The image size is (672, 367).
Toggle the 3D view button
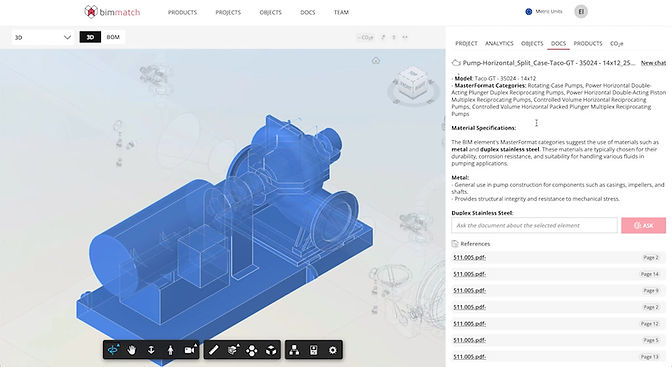pyautogui.click(x=90, y=37)
